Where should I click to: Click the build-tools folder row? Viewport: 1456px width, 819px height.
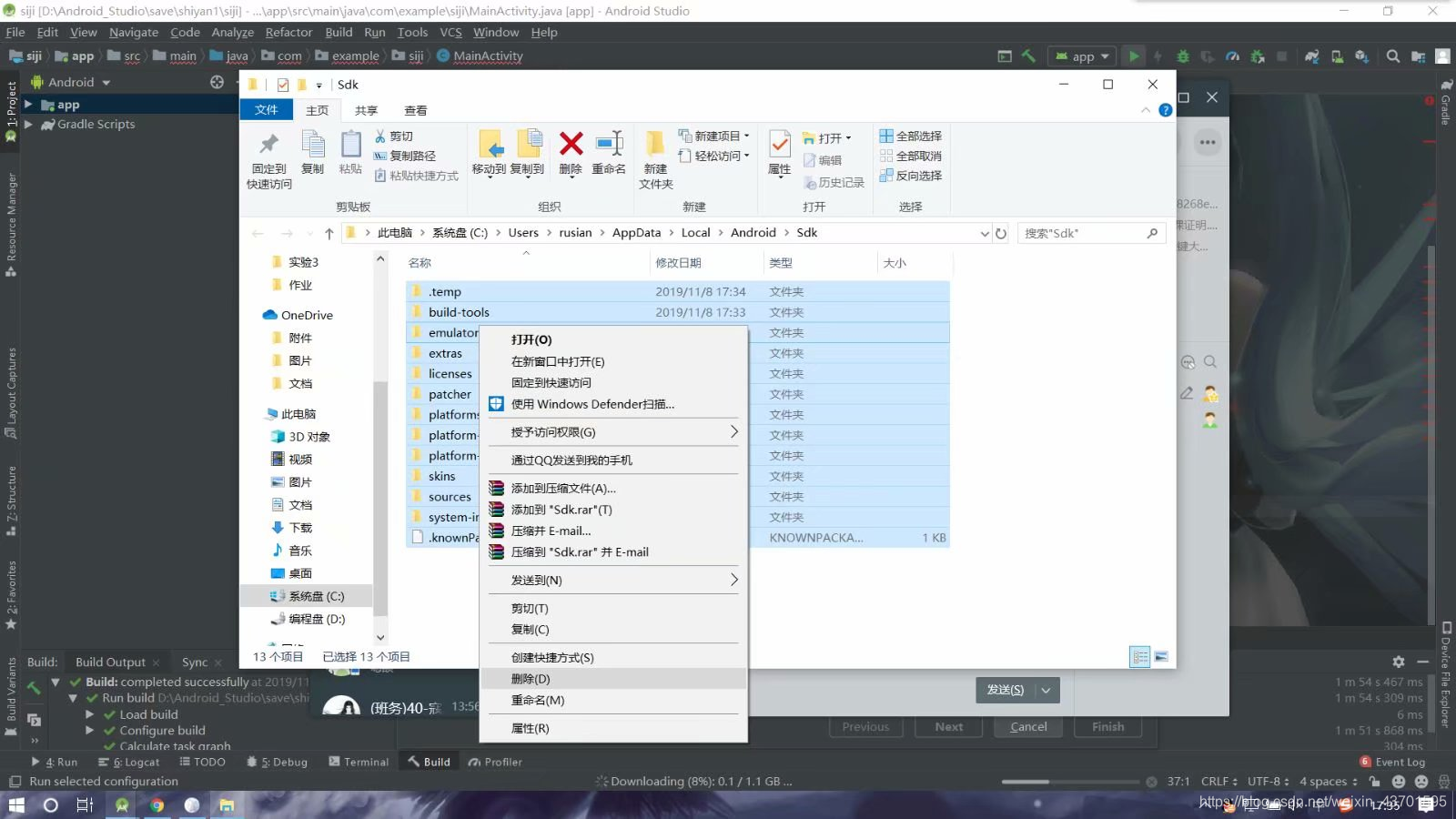pyautogui.click(x=678, y=312)
